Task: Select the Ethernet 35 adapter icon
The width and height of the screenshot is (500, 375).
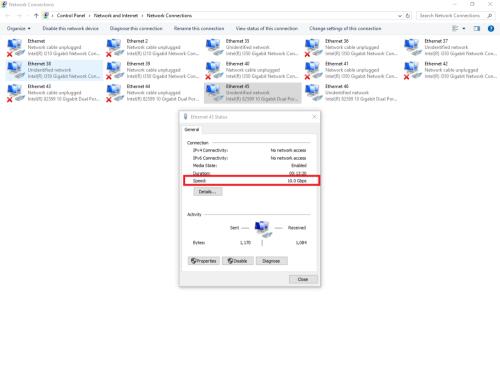Action: pyautogui.click(x=214, y=47)
